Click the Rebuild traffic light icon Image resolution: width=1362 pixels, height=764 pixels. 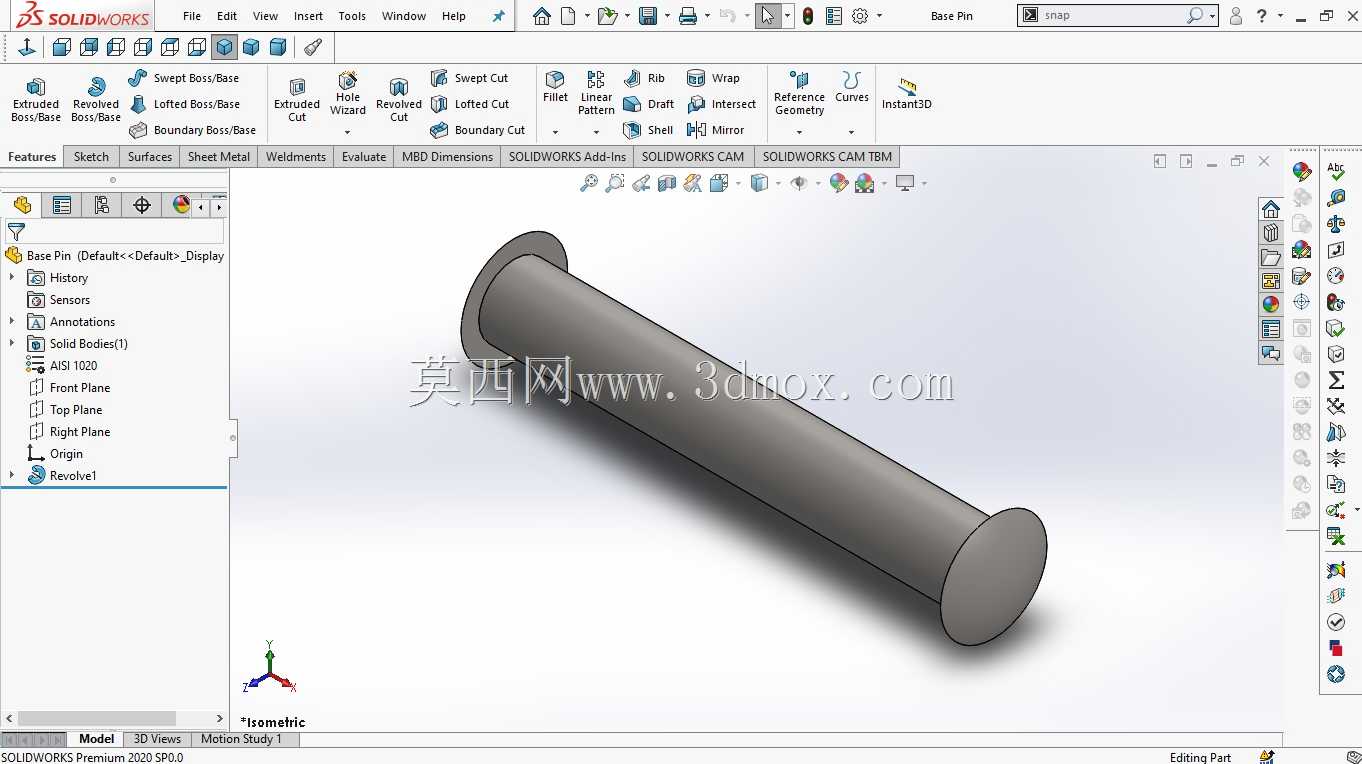click(807, 16)
